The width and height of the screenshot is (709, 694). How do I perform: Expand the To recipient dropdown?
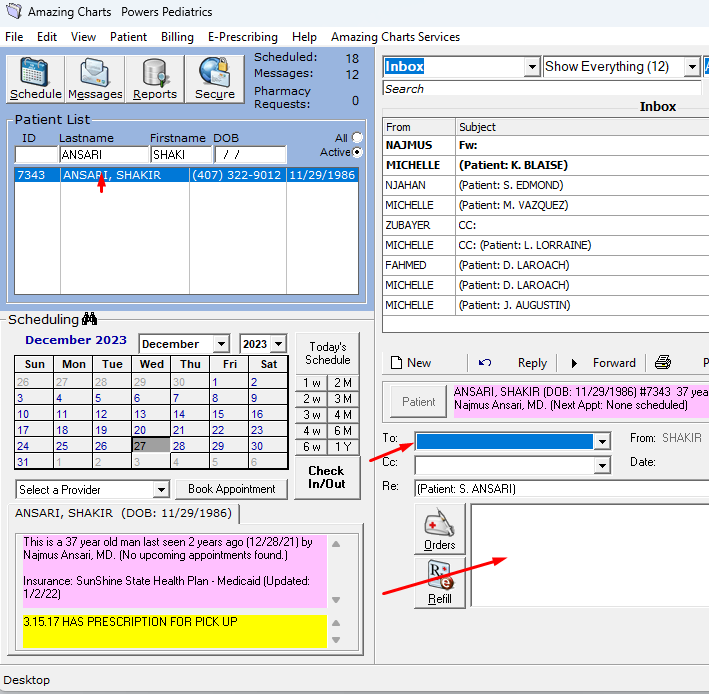pyautogui.click(x=602, y=441)
